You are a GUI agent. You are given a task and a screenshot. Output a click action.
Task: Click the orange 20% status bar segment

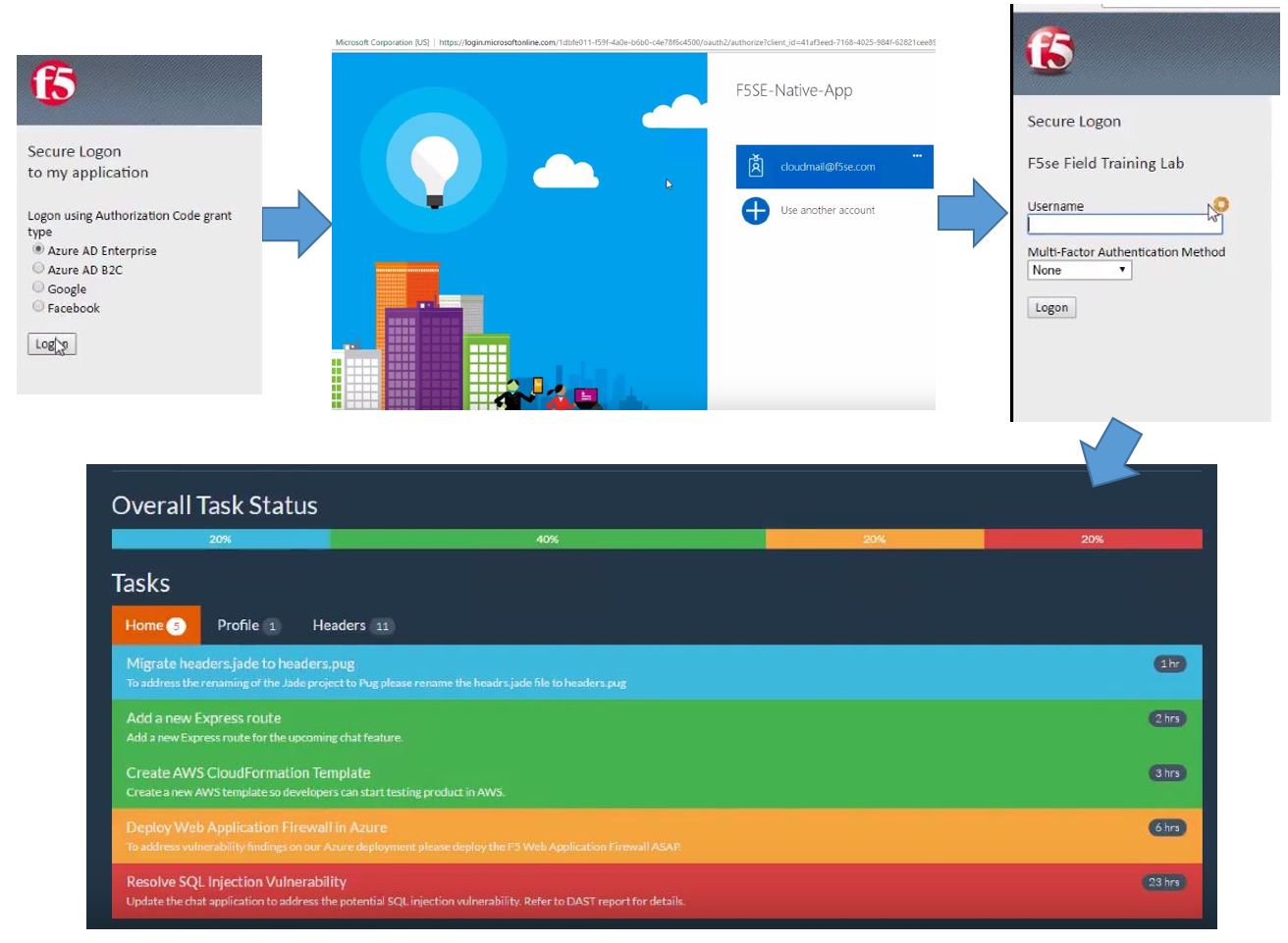(875, 539)
